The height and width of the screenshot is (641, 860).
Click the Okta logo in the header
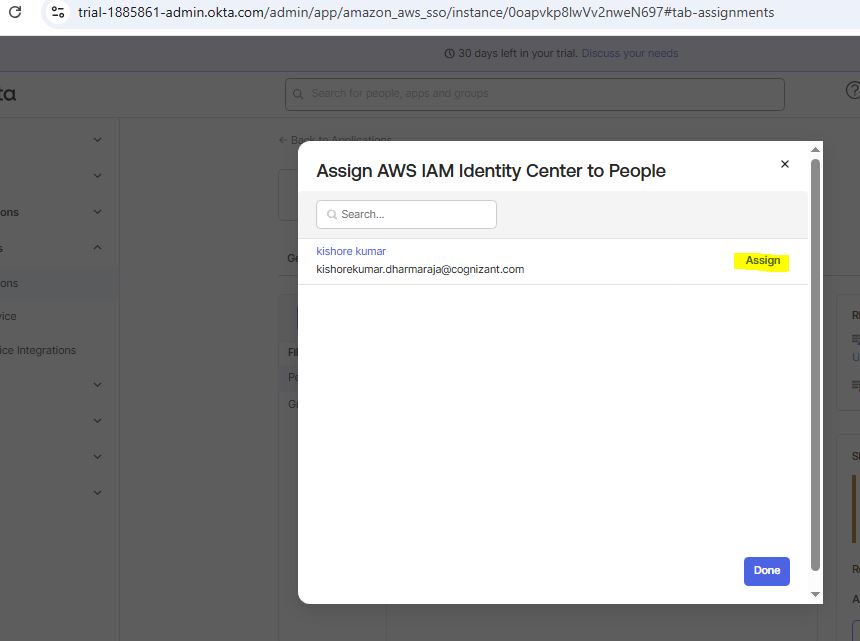[x=8, y=94]
